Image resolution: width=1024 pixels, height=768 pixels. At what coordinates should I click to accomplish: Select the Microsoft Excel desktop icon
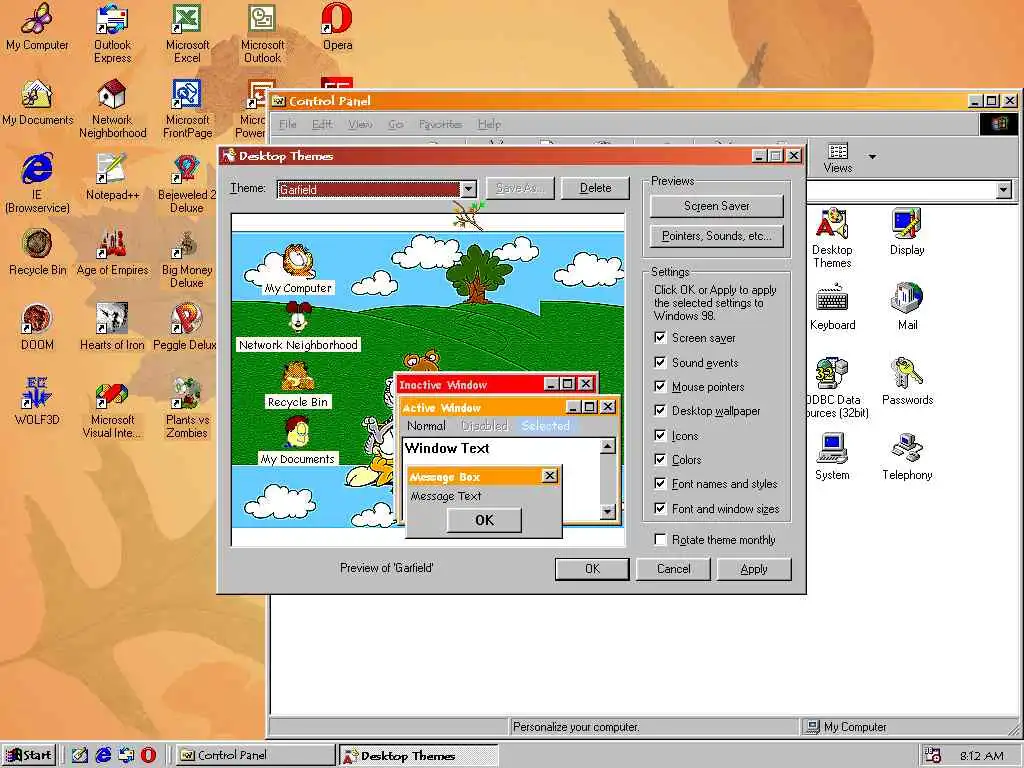point(187,33)
